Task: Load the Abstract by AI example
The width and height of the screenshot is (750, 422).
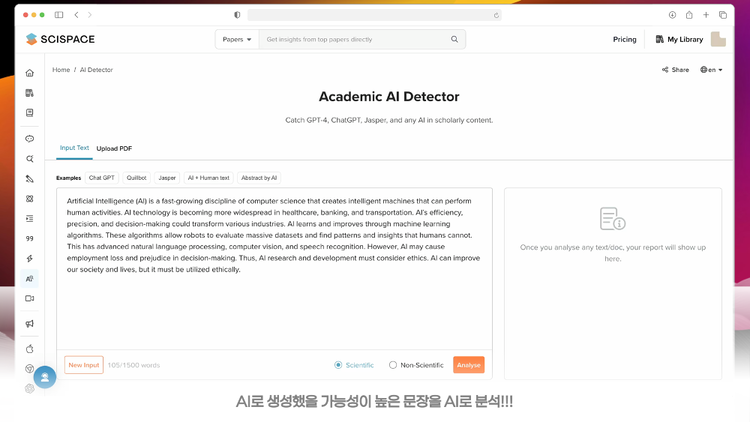Action: (259, 178)
